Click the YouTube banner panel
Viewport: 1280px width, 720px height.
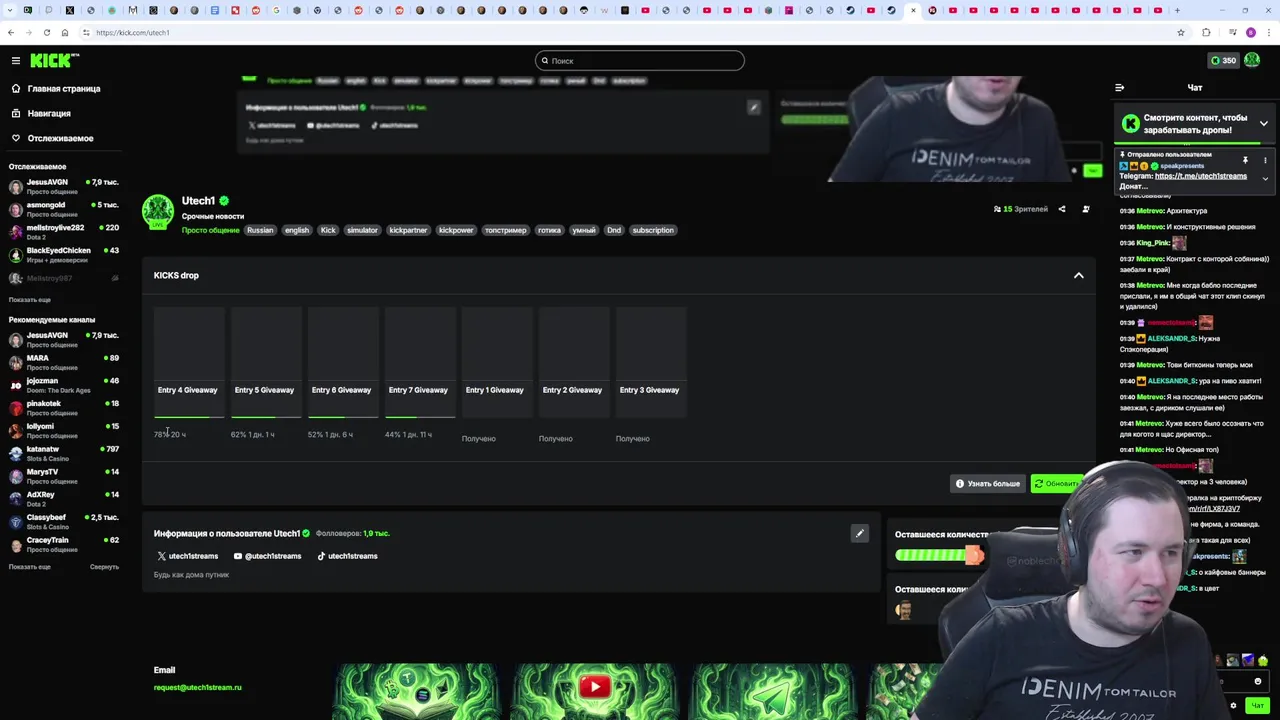click(x=595, y=691)
